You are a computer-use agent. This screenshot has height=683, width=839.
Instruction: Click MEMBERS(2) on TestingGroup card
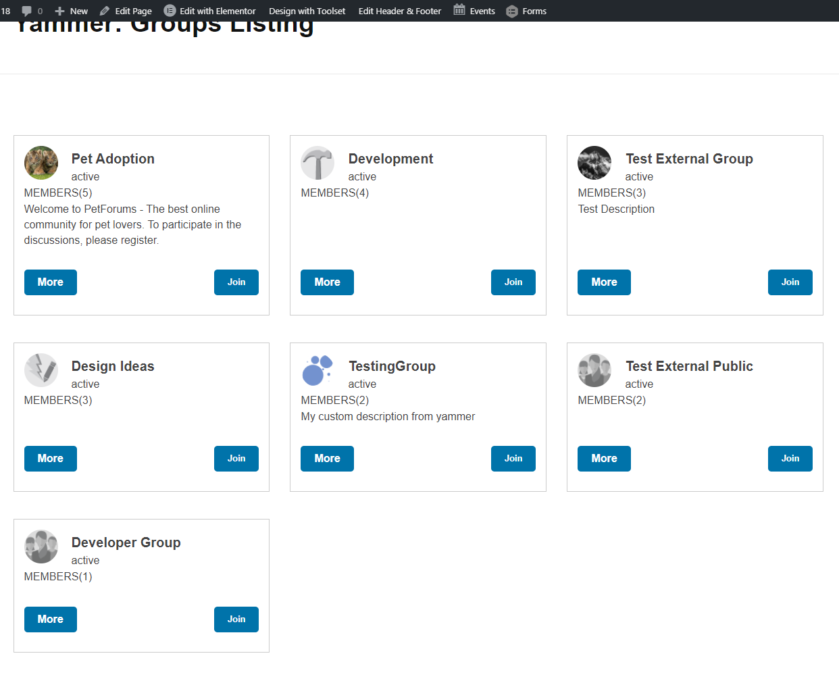(334, 400)
